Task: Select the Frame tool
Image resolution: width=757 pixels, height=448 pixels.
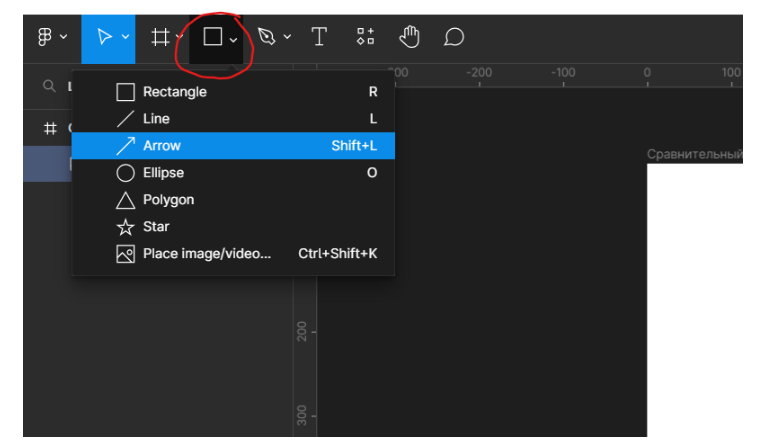Action: [x=159, y=37]
